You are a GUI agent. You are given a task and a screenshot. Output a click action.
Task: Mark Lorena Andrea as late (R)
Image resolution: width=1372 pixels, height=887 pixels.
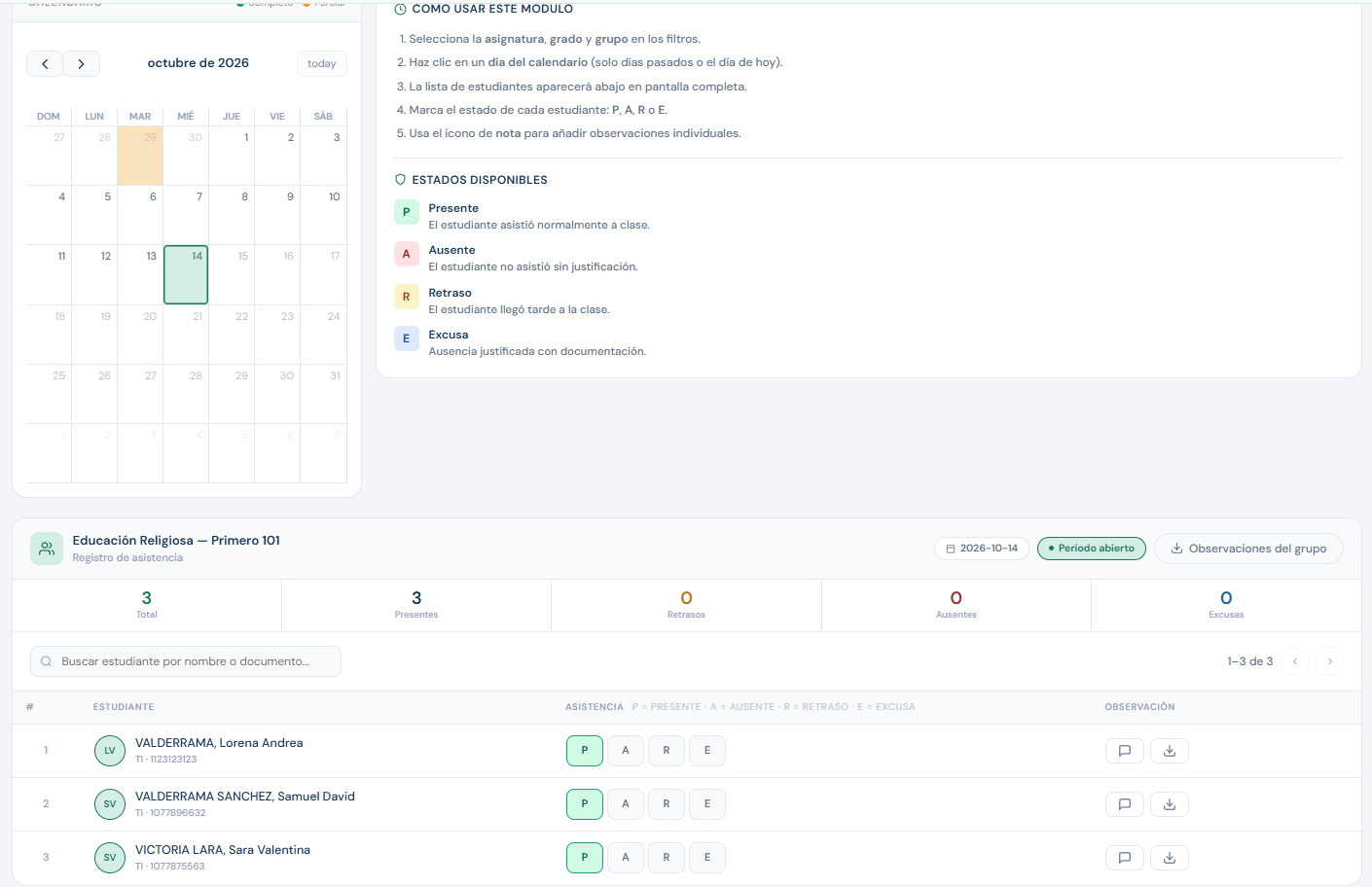(667, 751)
